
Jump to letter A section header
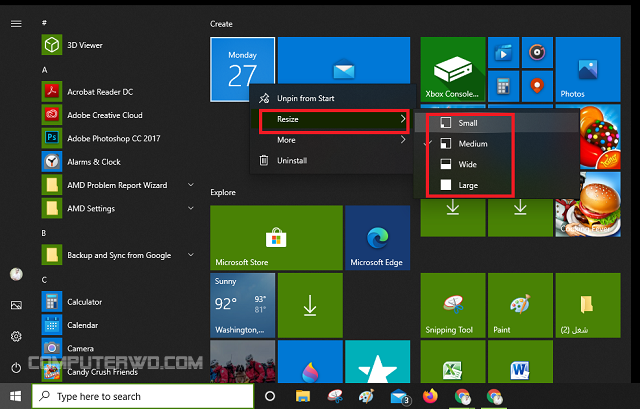(44, 70)
